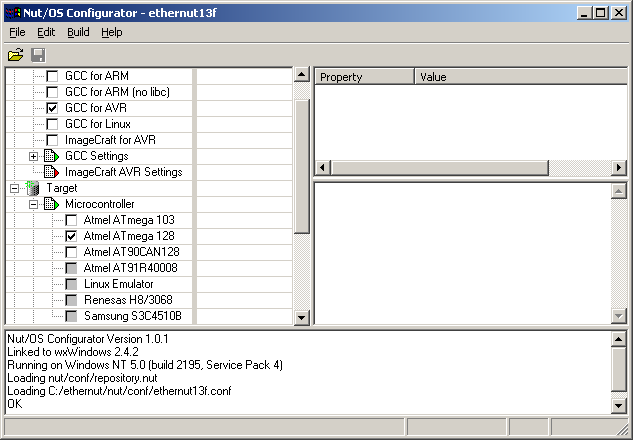The image size is (633, 440).
Task: Select the GCC Settings tree label
Action: pos(96,156)
